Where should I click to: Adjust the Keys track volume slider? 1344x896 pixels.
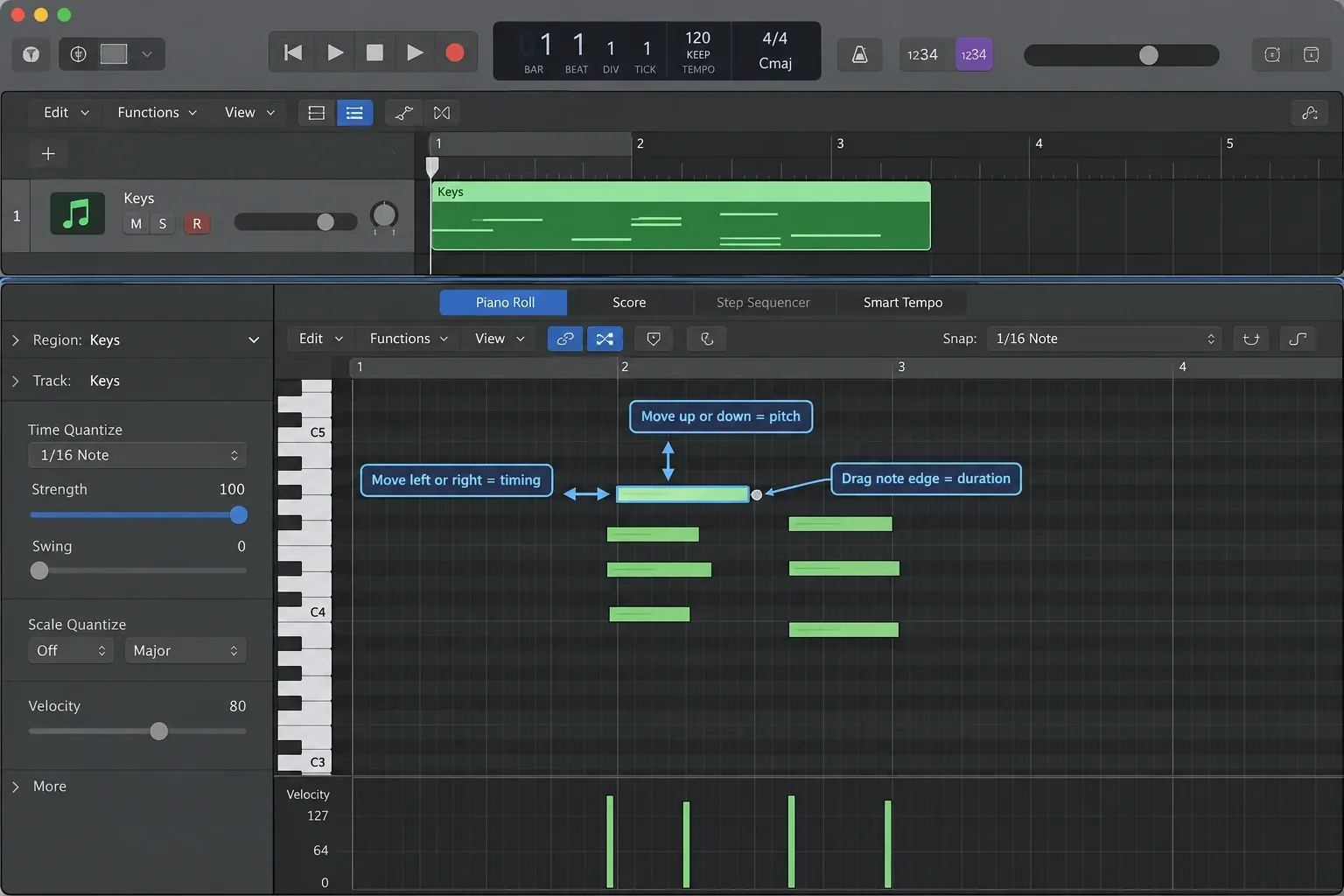[296, 222]
